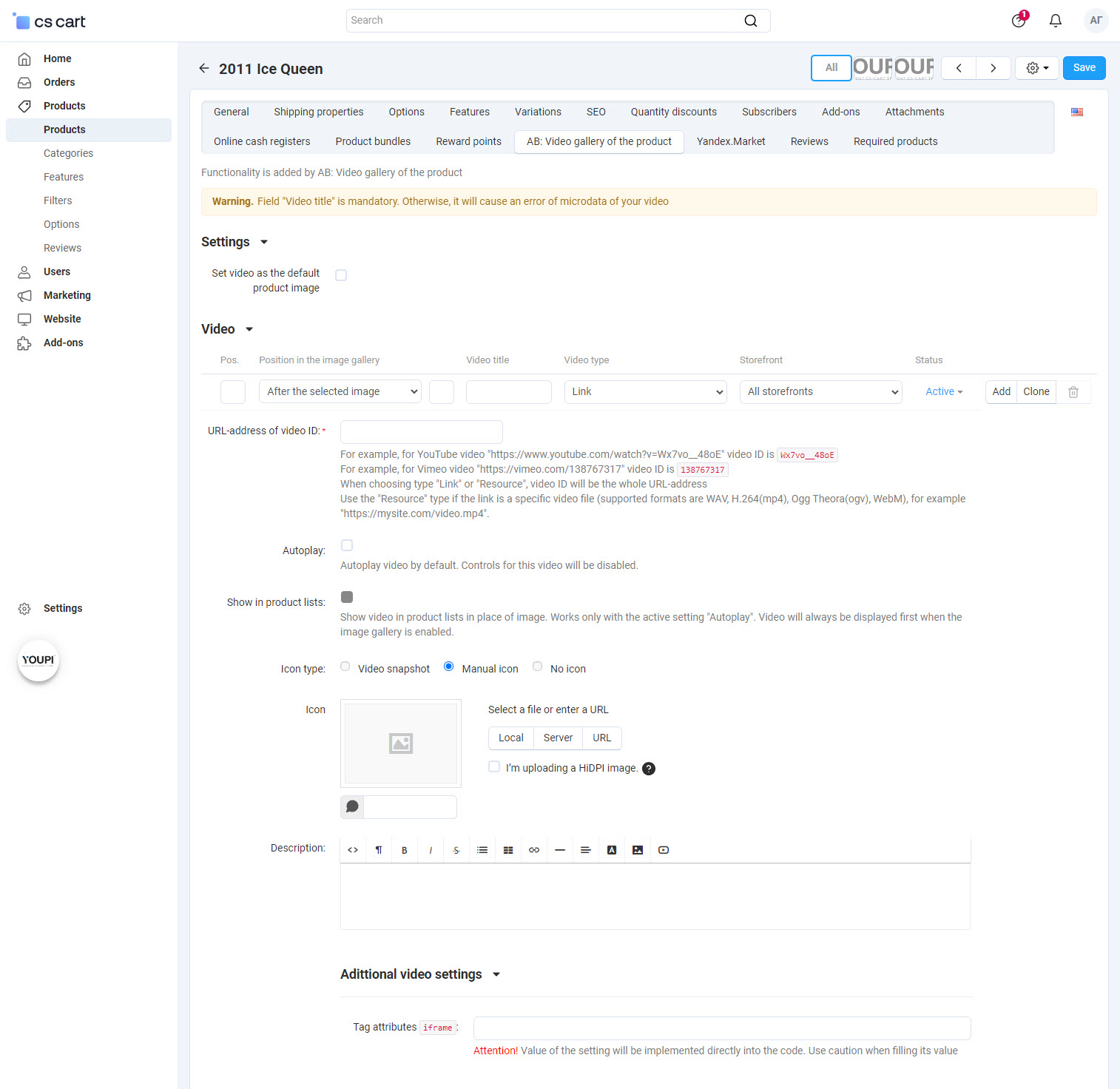Select the italic icon in the description toolbar
The image size is (1120, 1089).
click(x=431, y=849)
